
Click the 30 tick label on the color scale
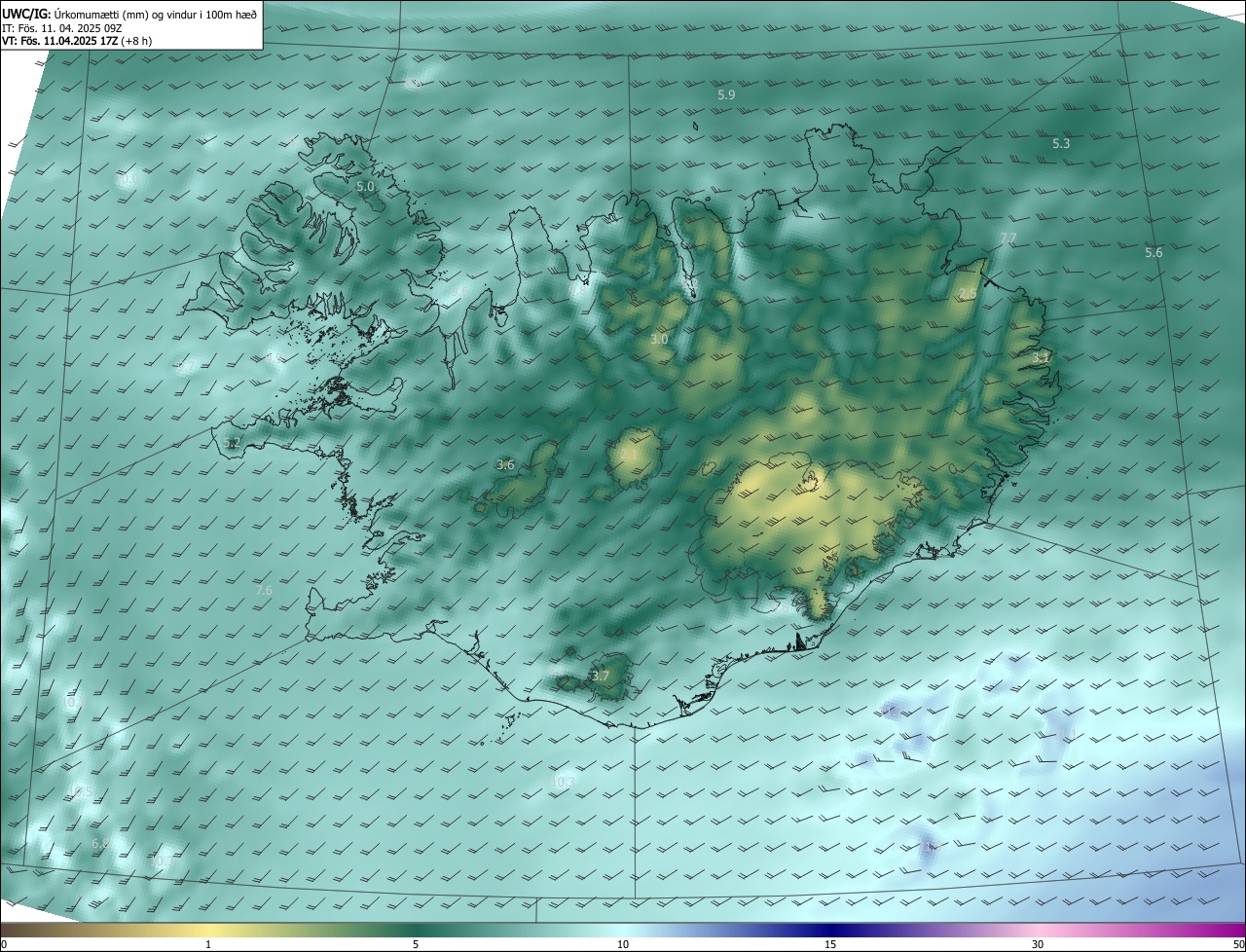[x=1038, y=944]
